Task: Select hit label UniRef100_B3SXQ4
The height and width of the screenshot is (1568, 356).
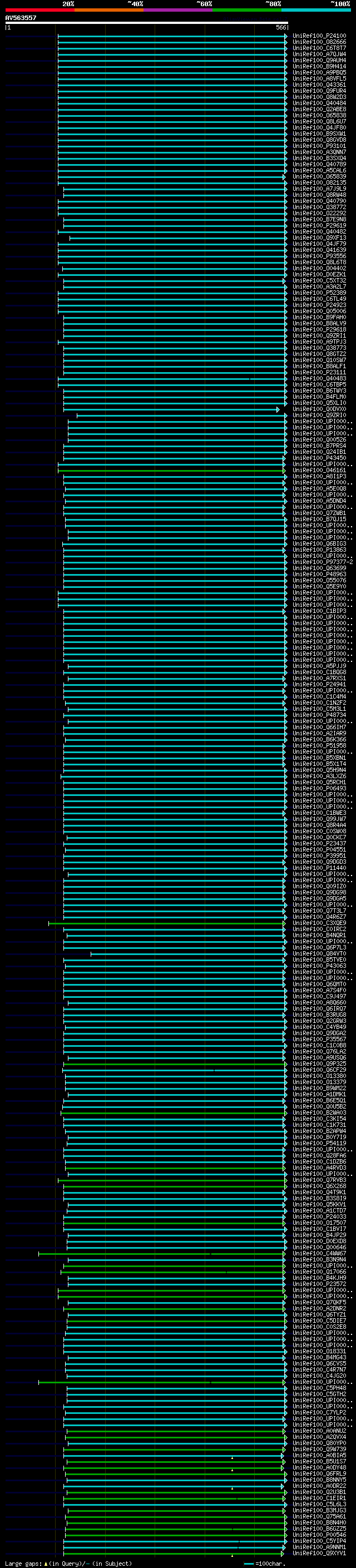Action: [x=319, y=159]
